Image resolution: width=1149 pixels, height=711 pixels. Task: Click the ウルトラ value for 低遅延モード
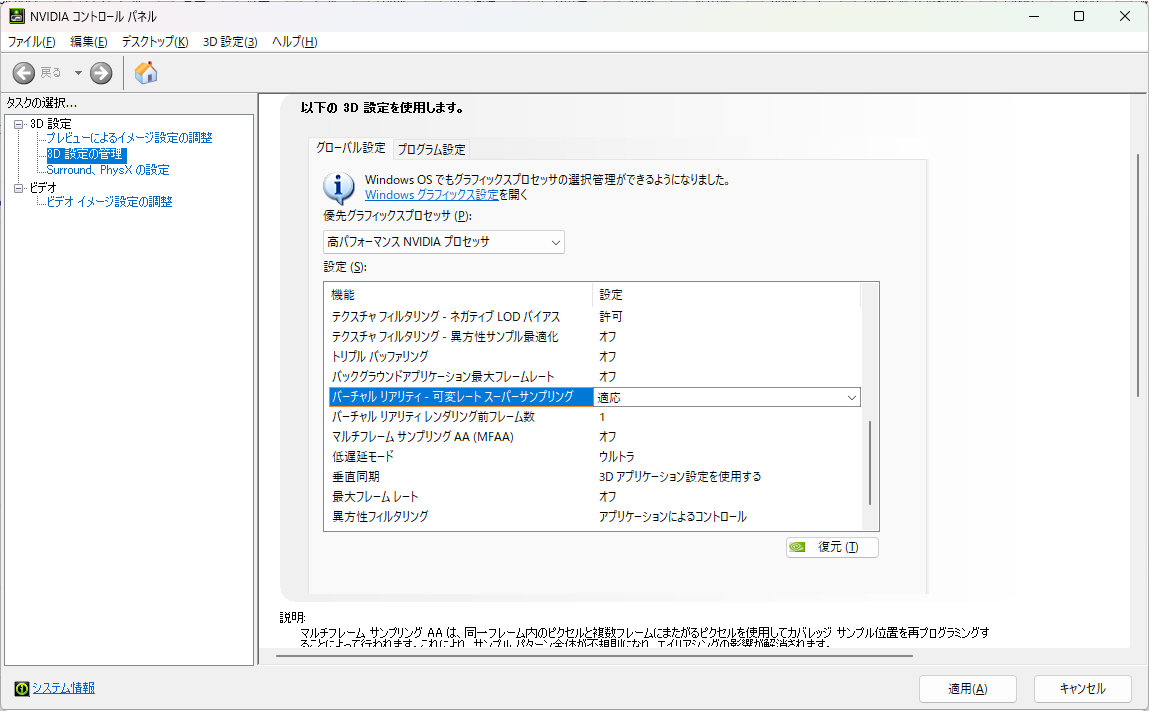point(616,457)
